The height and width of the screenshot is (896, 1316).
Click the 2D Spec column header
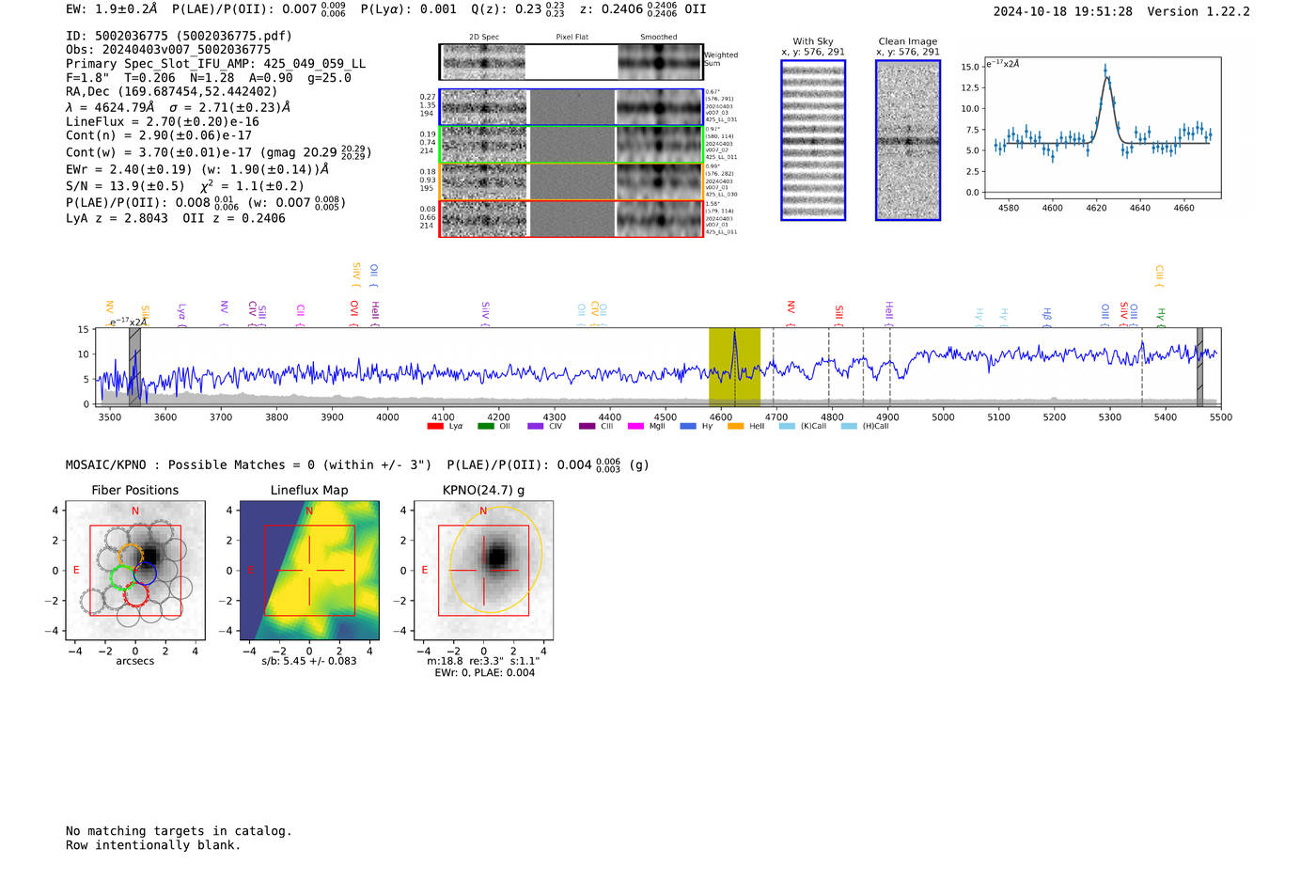click(484, 38)
